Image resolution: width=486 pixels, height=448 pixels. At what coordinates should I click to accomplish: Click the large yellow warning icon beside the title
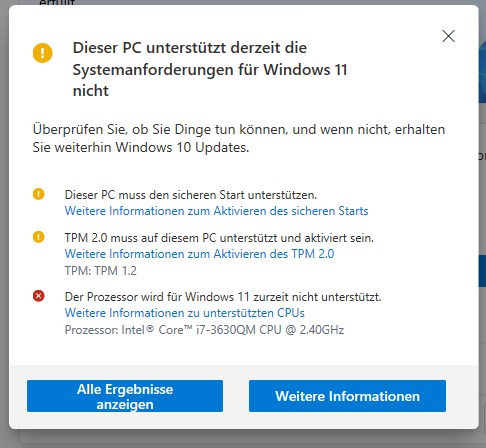(43, 53)
